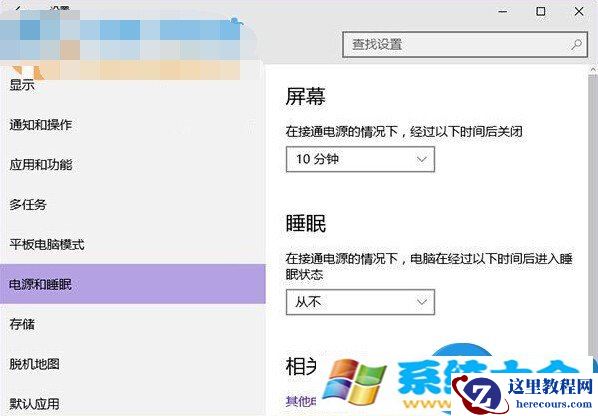Image resolution: width=598 pixels, height=416 pixels.
Task: Select 通知和操作 in the sidebar
Action: click(x=40, y=125)
